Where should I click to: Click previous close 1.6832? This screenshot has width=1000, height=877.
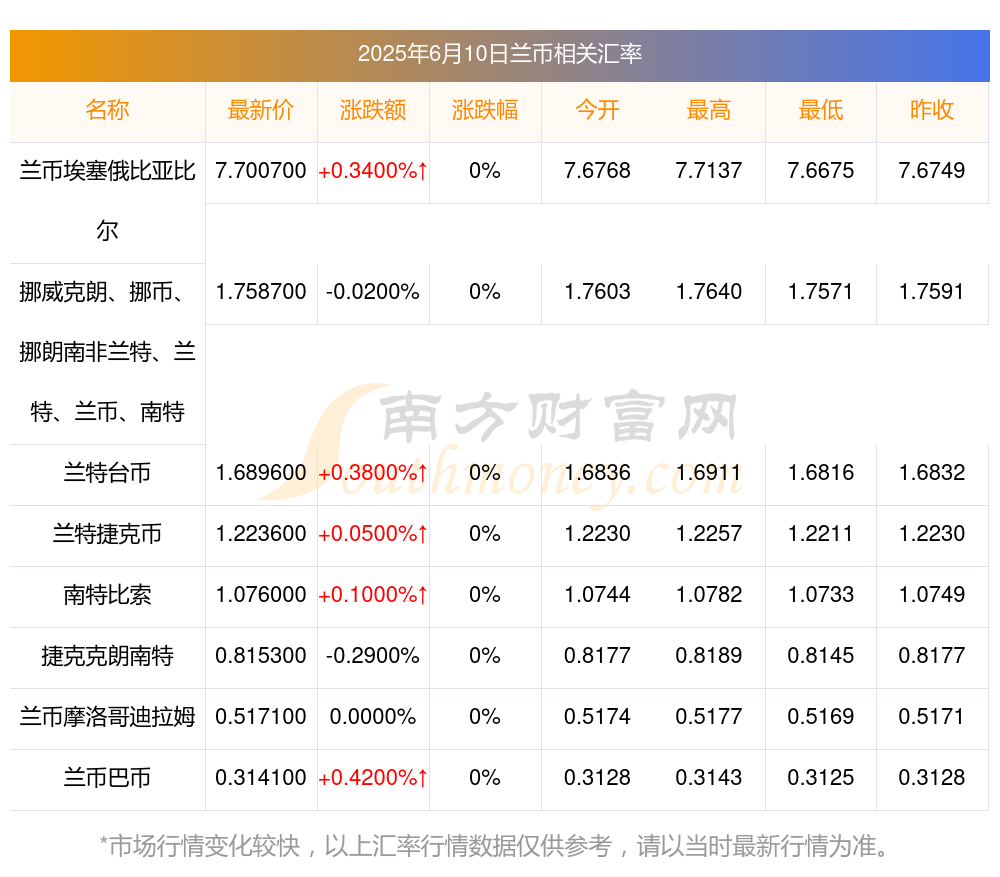pyautogui.click(x=932, y=473)
